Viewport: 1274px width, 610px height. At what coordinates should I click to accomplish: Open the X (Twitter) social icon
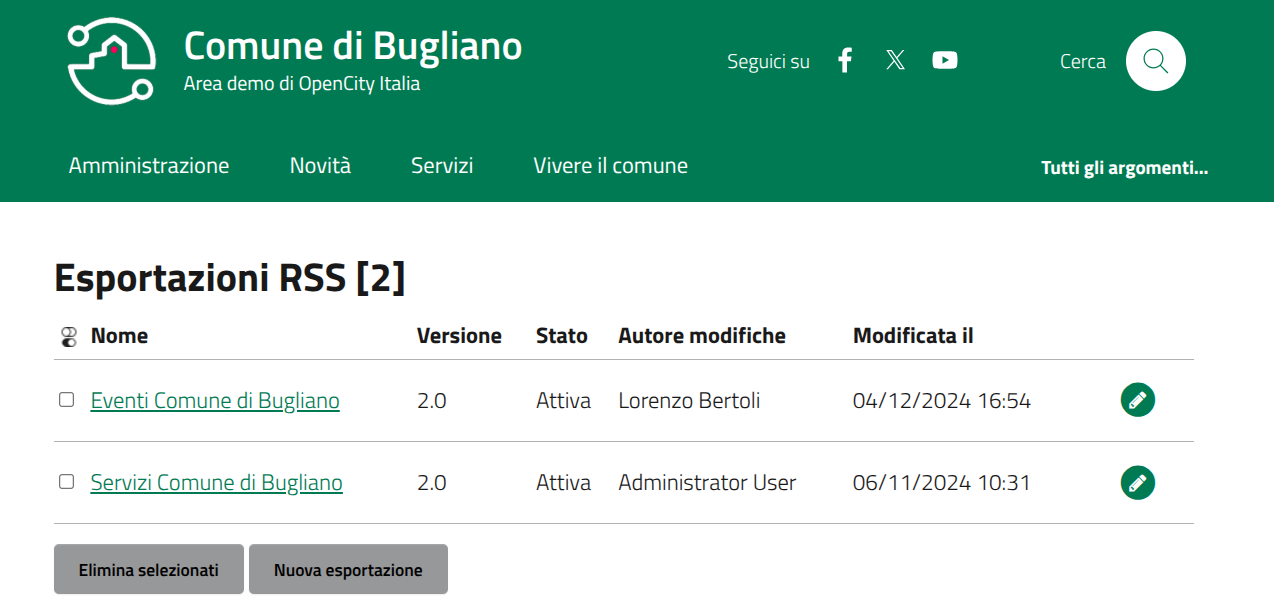pos(895,61)
